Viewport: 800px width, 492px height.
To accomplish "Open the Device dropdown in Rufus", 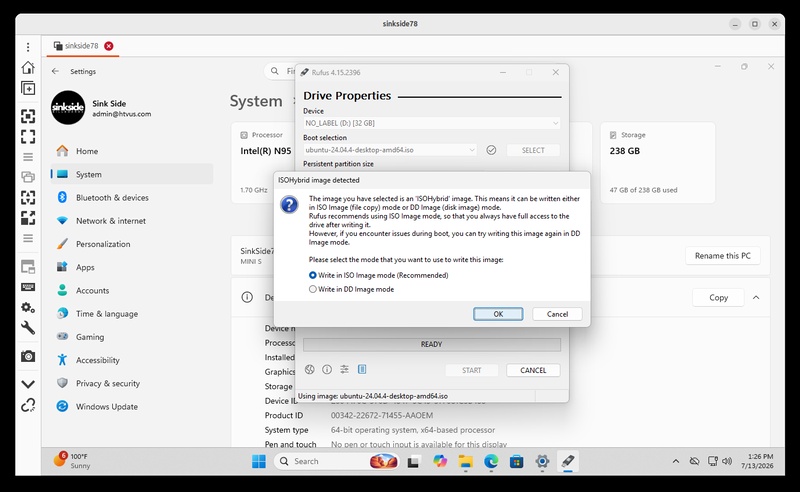I will (432, 123).
